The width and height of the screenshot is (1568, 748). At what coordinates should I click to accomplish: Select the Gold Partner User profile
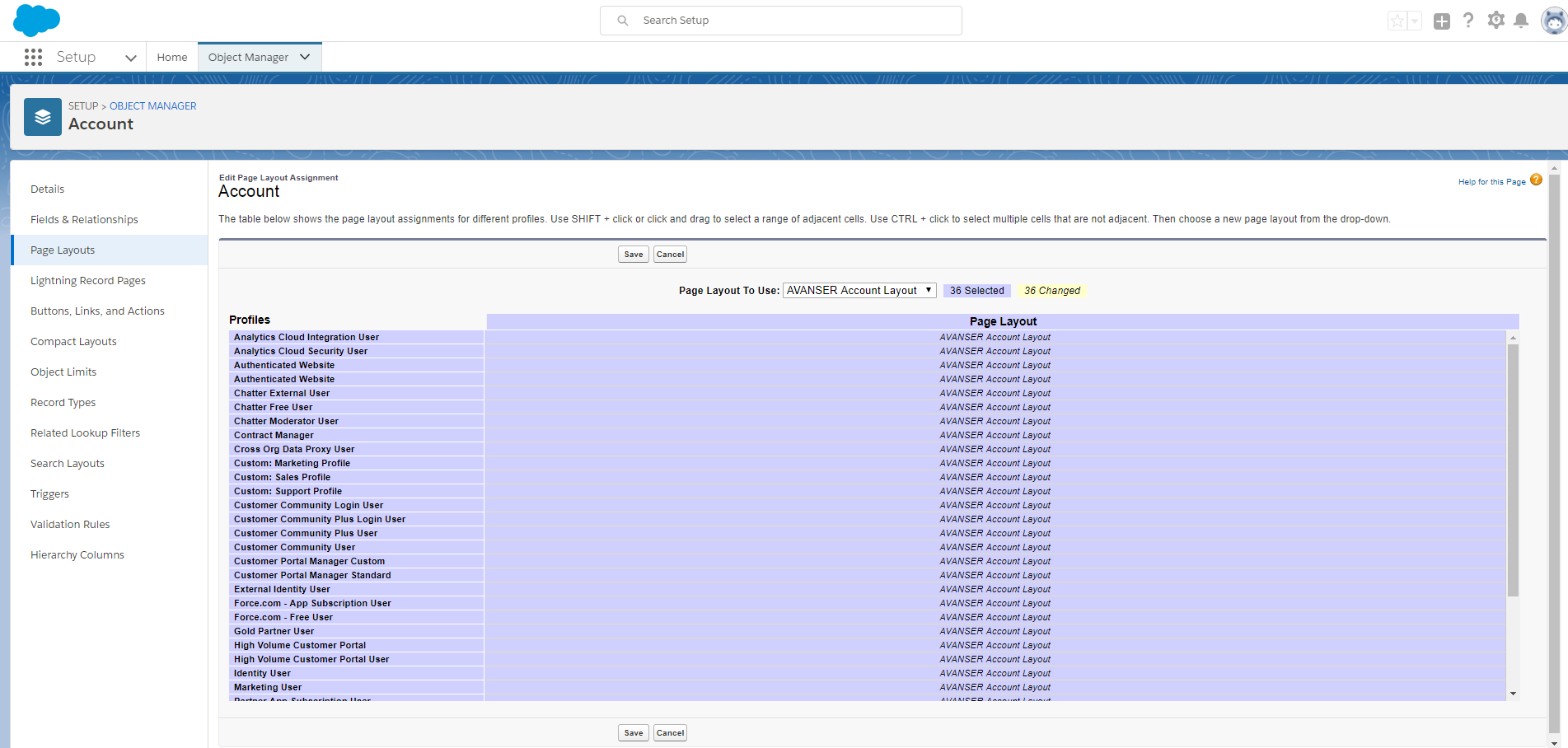coord(356,631)
